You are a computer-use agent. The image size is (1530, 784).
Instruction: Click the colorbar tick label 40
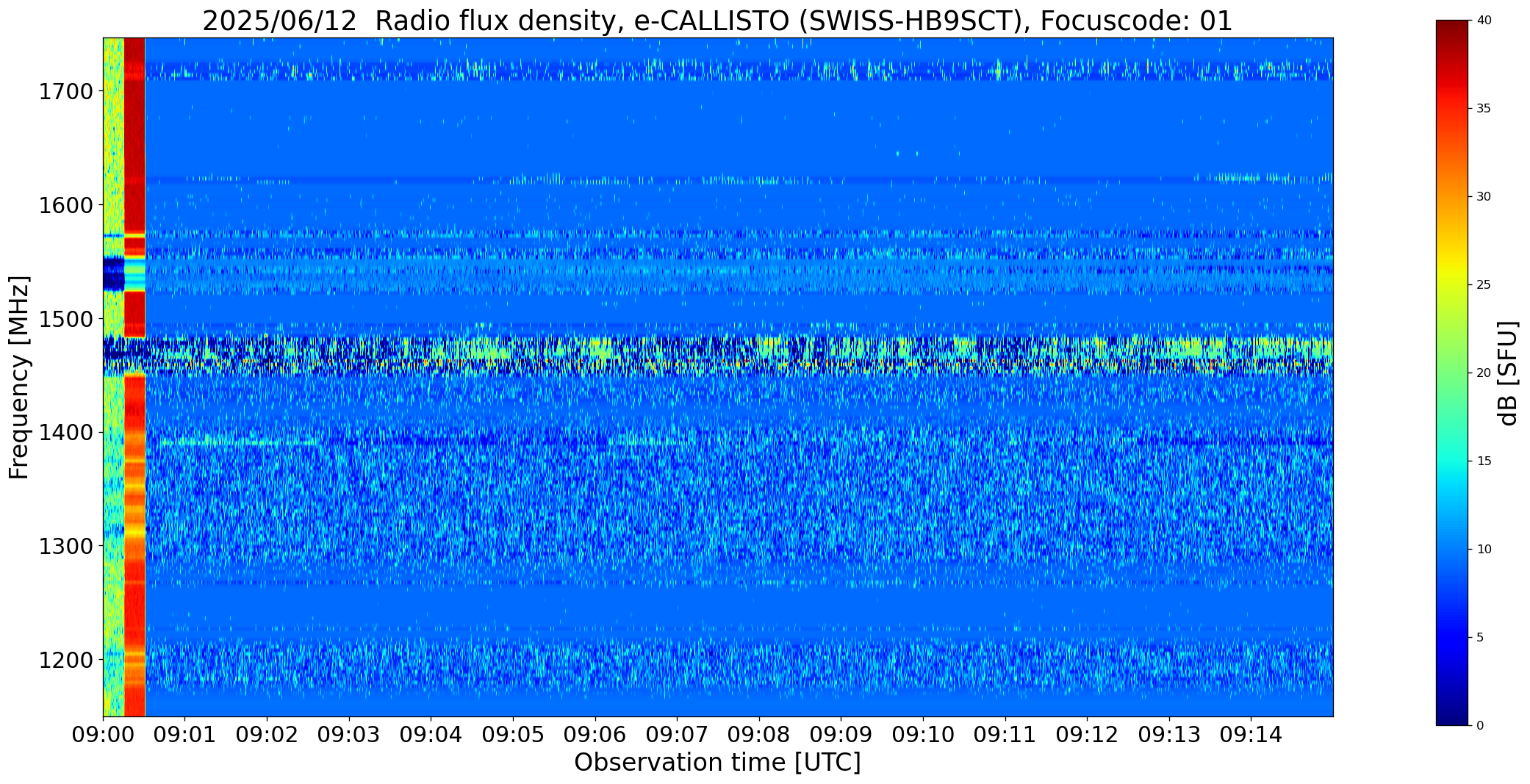click(x=1484, y=21)
